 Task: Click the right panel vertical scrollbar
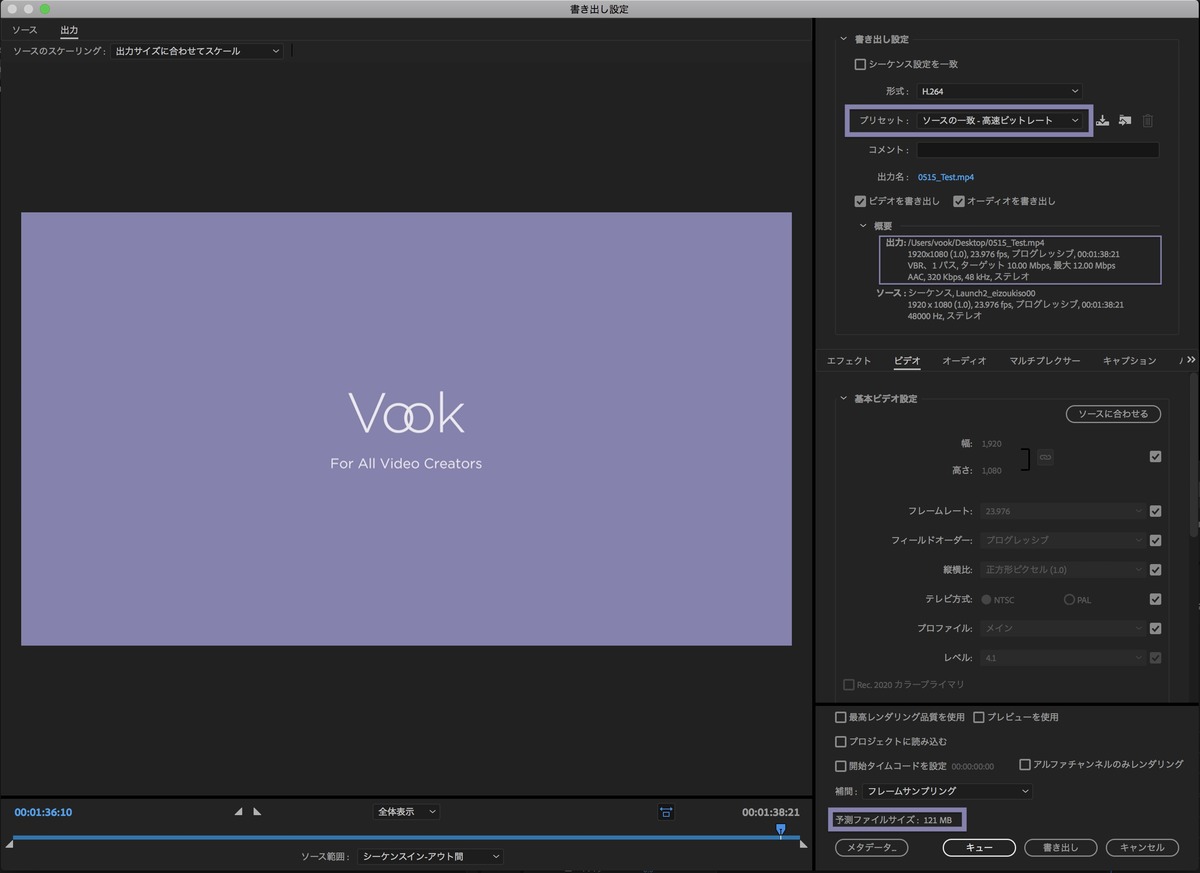(1194, 455)
